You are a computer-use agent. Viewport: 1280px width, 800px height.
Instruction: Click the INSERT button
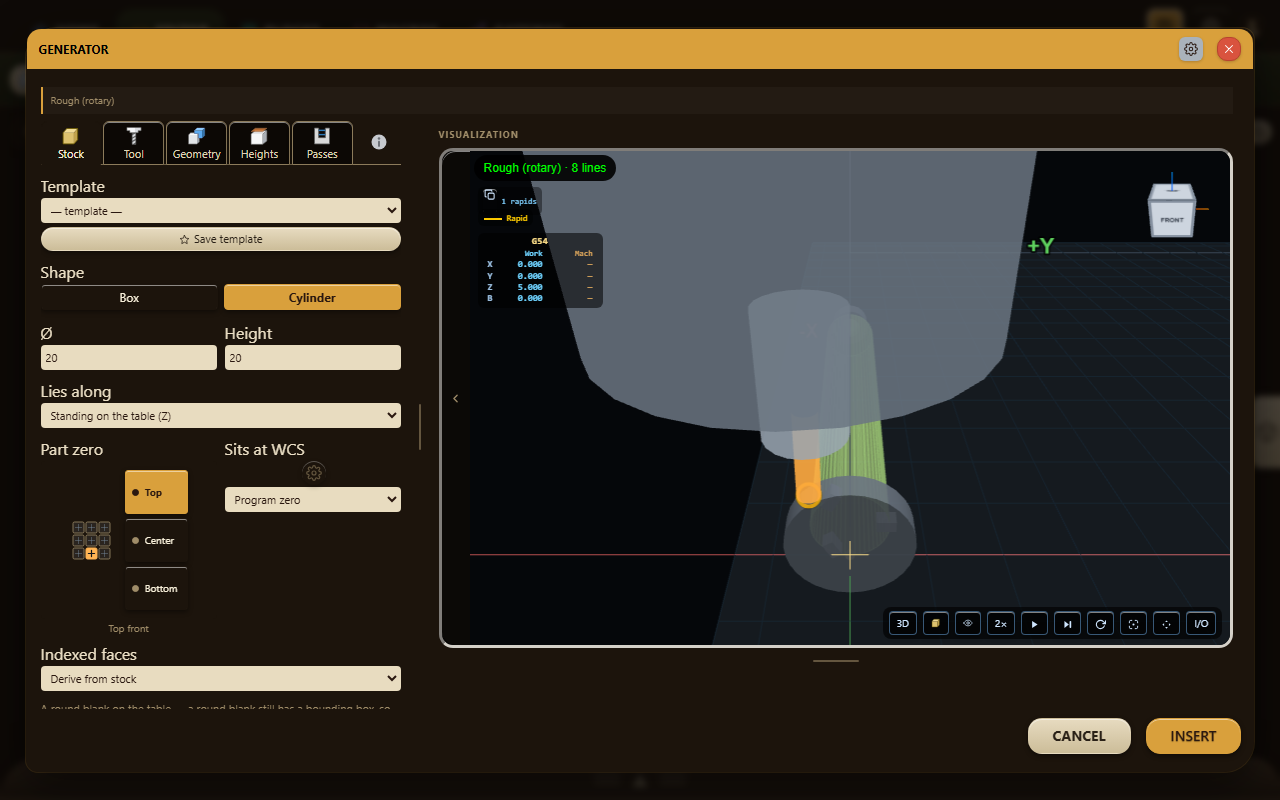tap(1193, 736)
